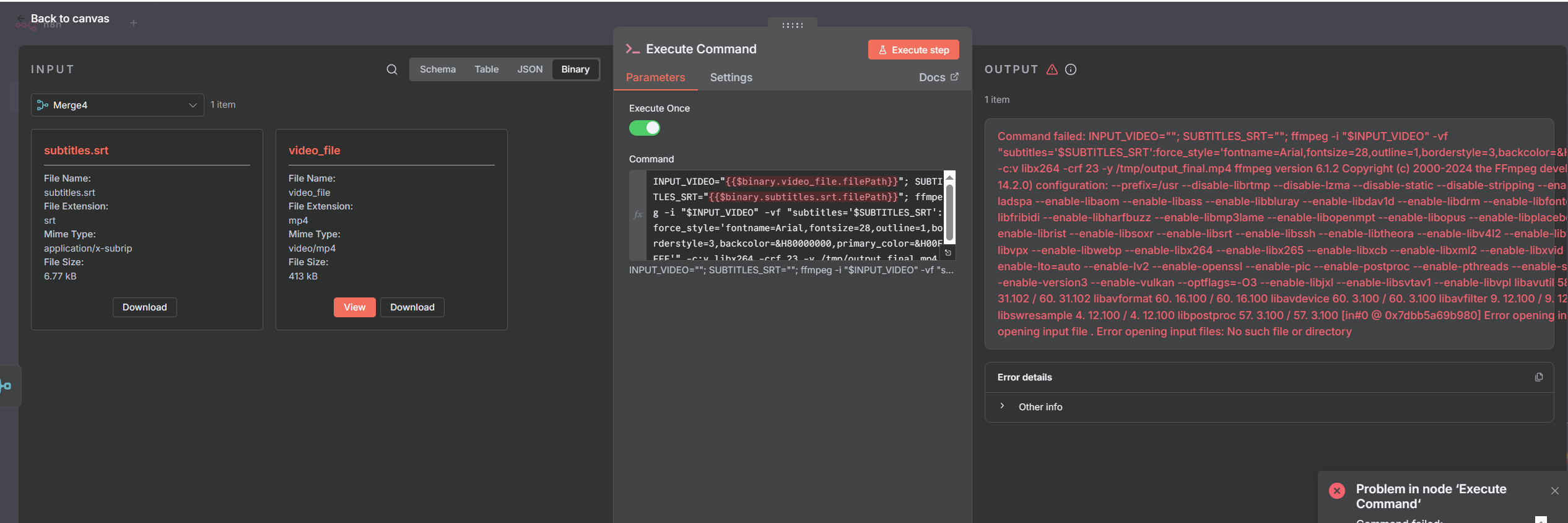Click the plus icon near the top-left
The image size is (1568, 523).
pyautogui.click(x=133, y=23)
